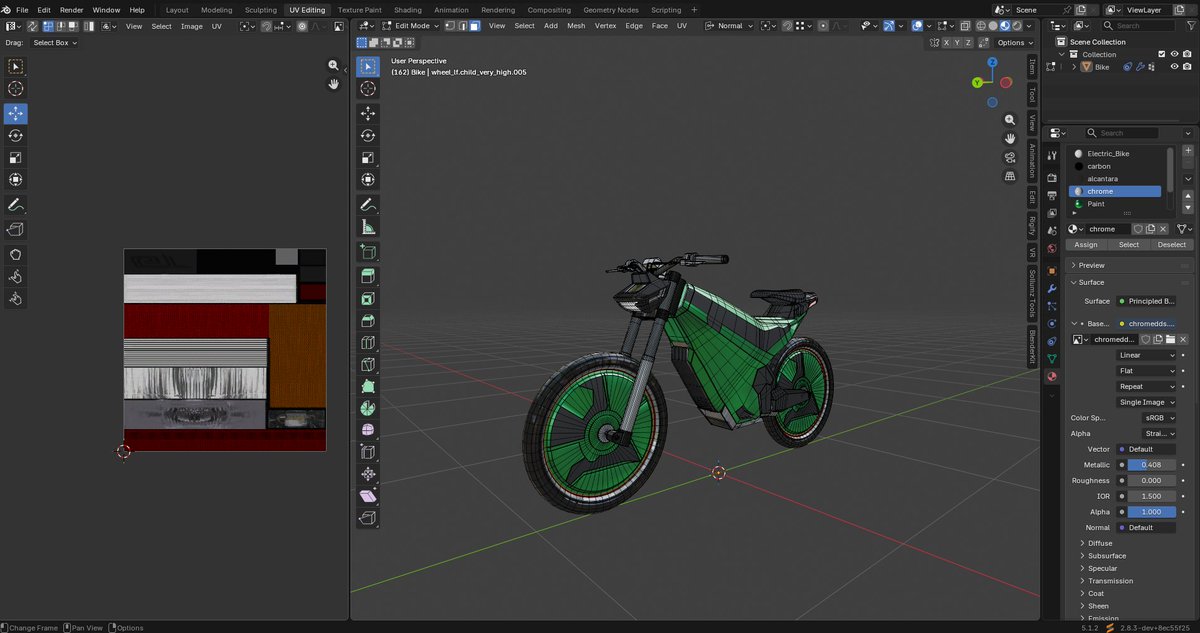Switch to wireframe viewport shading
The width and height of the screenshot is (1200, 633).
coord(982,25)
